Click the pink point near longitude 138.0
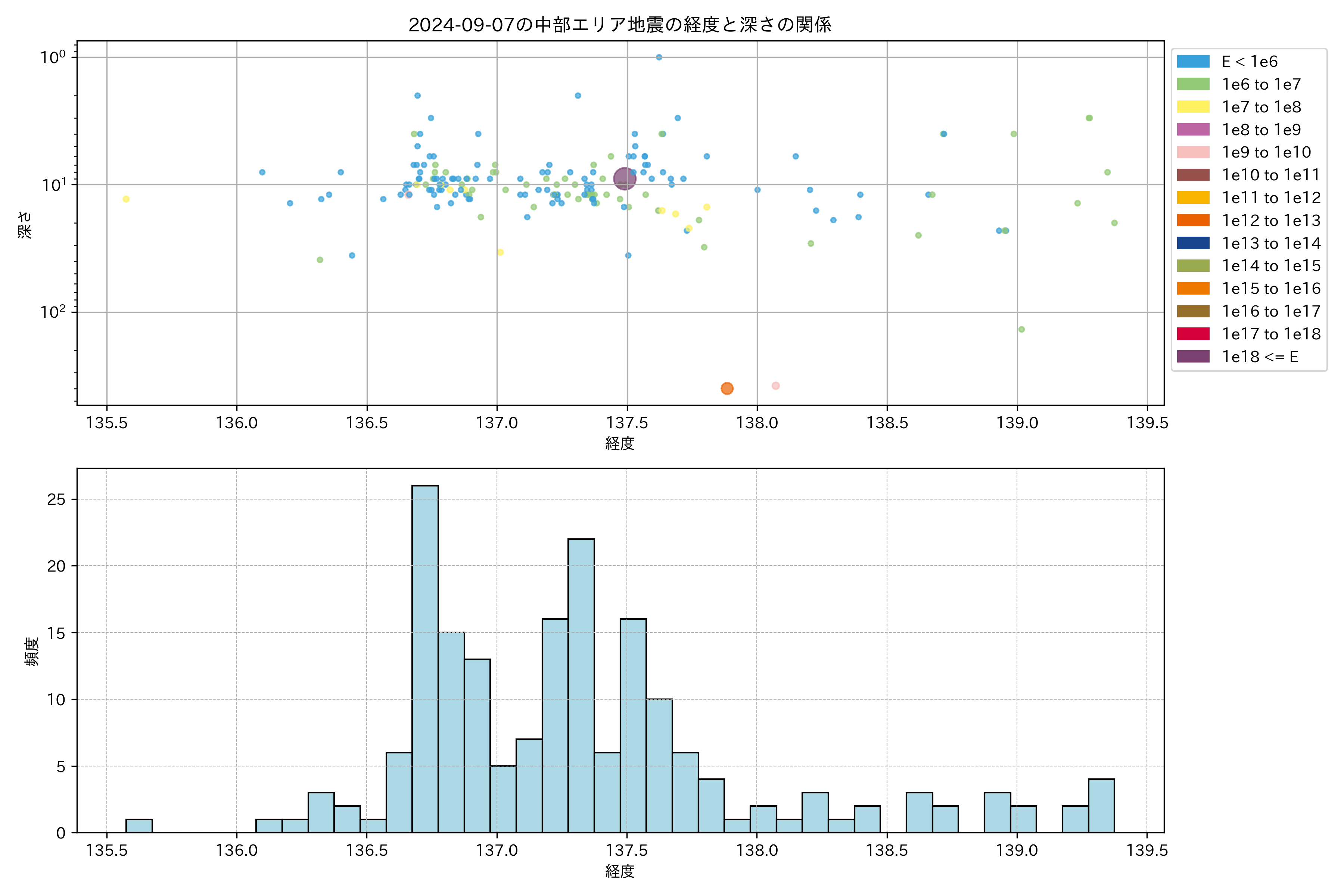Image resolution: width=1344 pixels, height=896 pixels. click(775, 386)
